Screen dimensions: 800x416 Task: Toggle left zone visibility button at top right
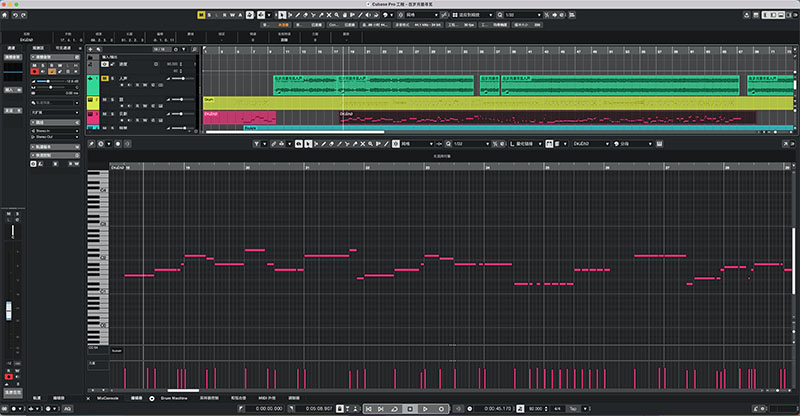[765, 15]
